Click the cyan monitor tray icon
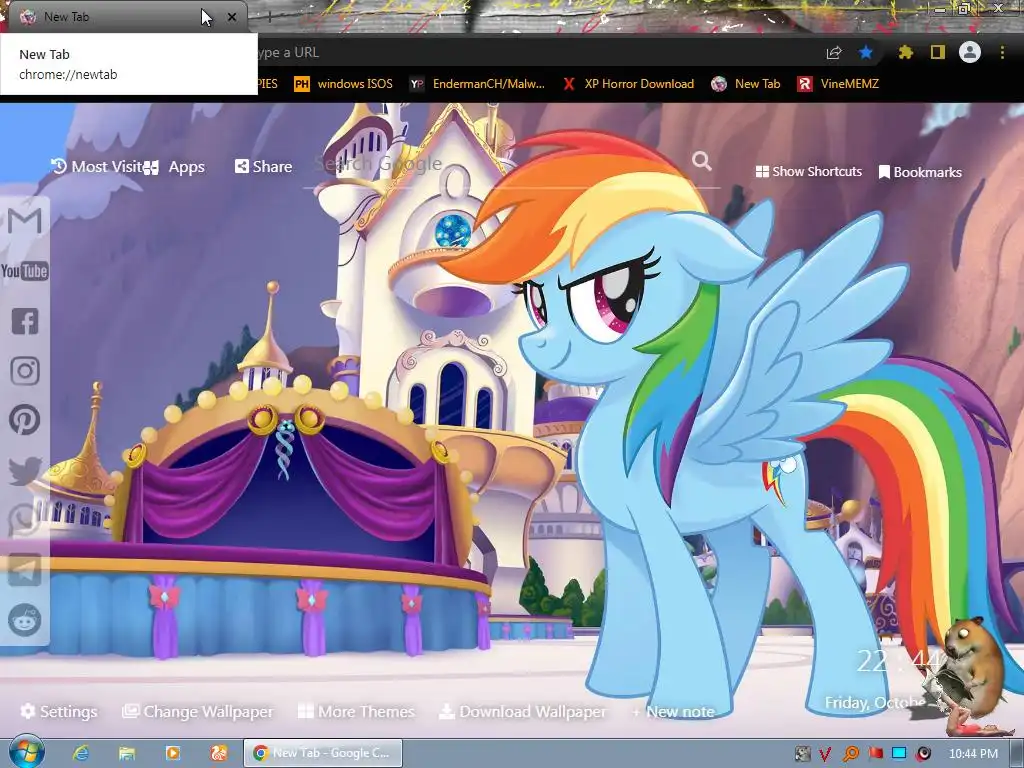Viewport: 1024px width, 768px height. [899, 753]
